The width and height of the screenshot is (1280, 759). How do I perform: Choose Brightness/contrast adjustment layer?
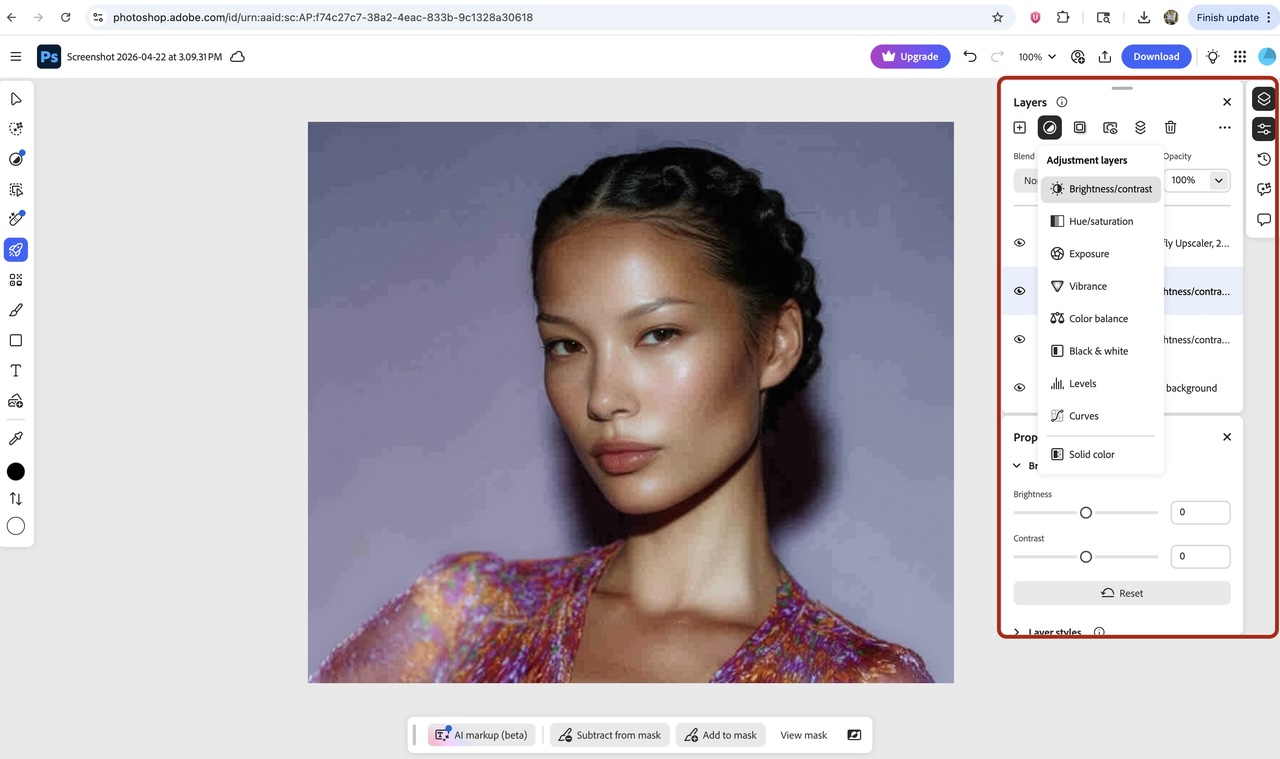(1101, 189)
